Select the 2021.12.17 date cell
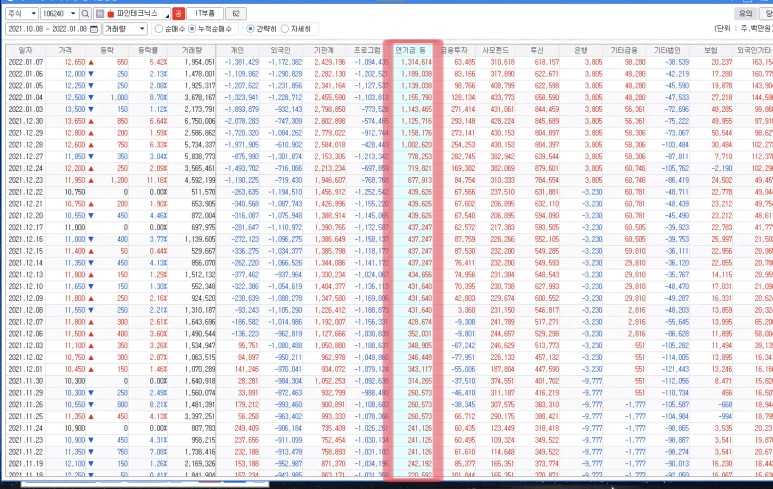This screenshot has height=489, width=773. [x=26, y=227]
